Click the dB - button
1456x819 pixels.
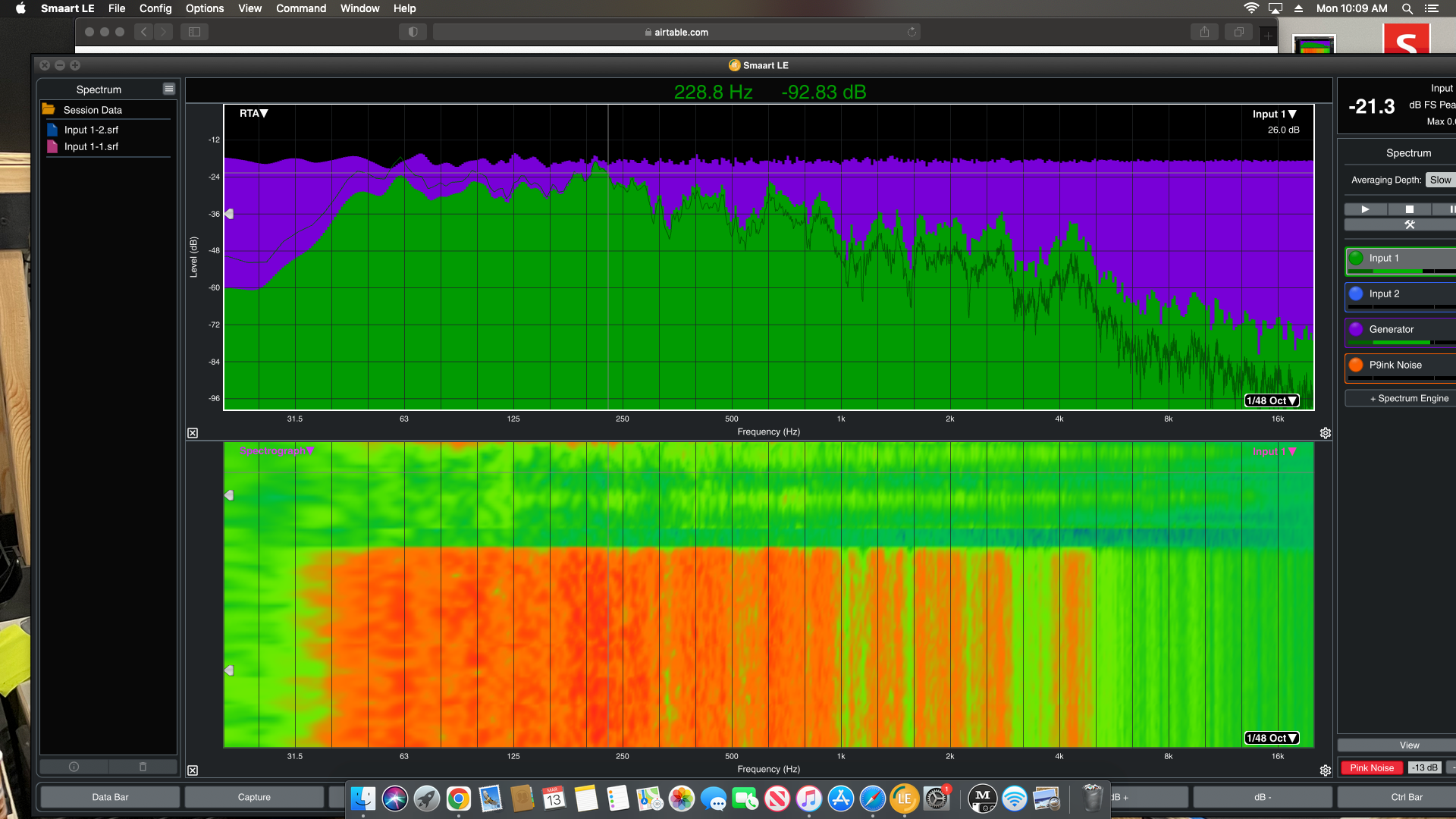[1263, 797]
